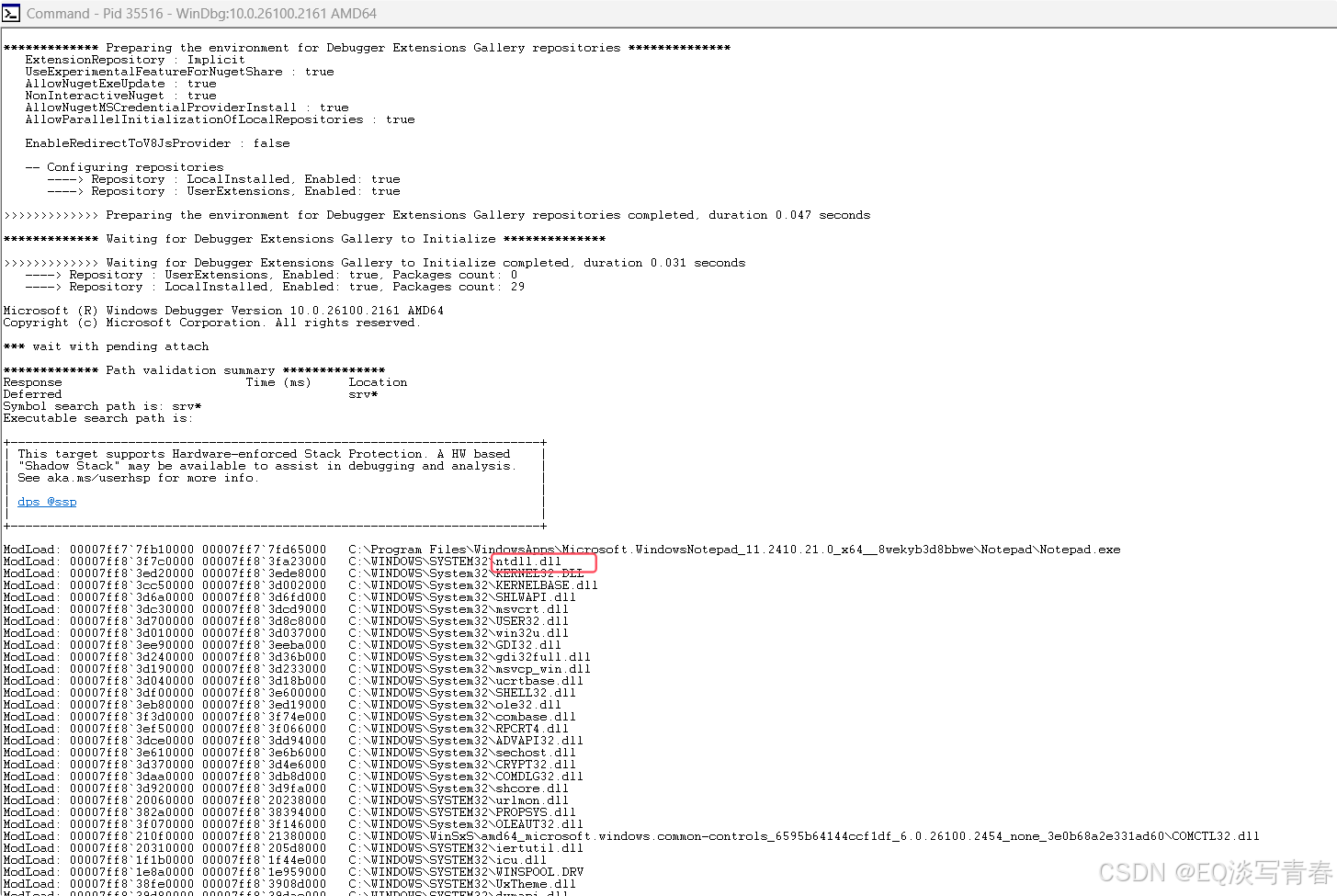Screen dimensions: 1337x896
Task: Select the ntdll.dll module line
Action: pos(282,561)
